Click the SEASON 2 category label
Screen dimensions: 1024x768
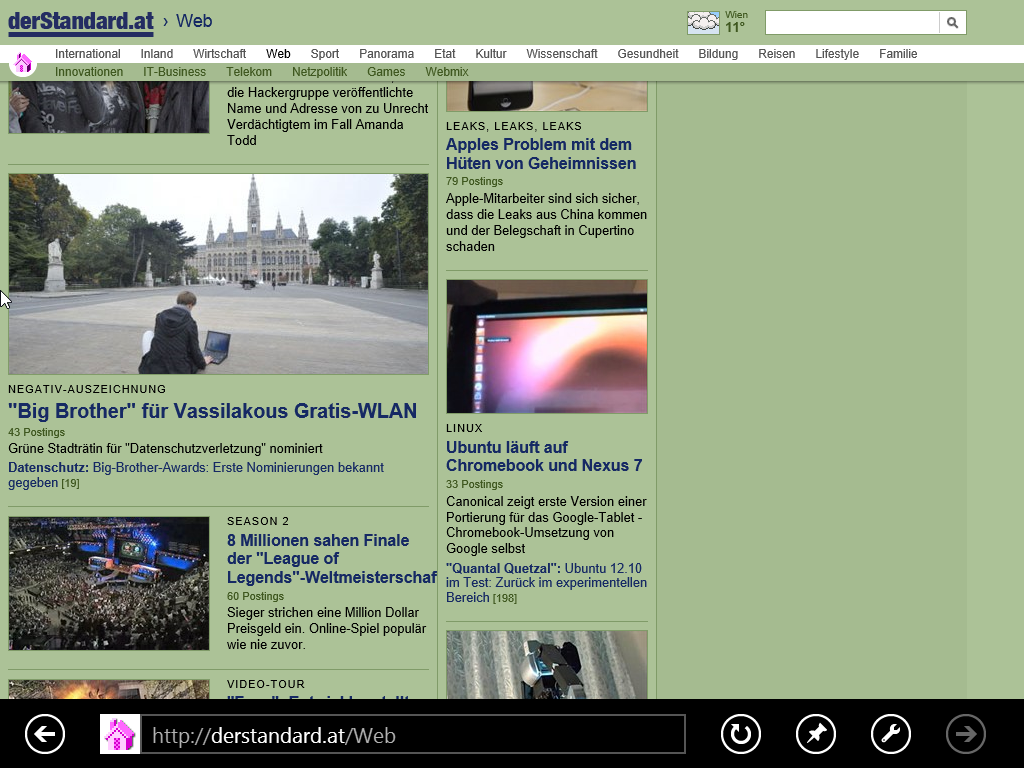click(x=258, y=521)
